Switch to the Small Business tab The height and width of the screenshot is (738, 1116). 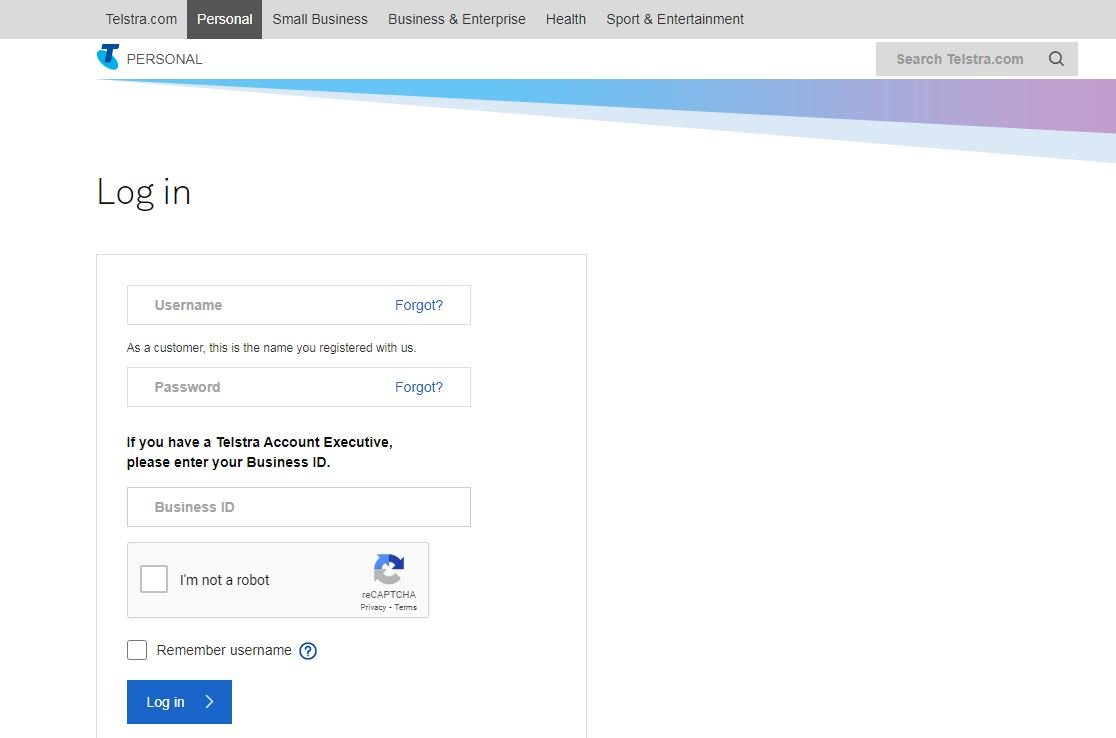(320, 19)
